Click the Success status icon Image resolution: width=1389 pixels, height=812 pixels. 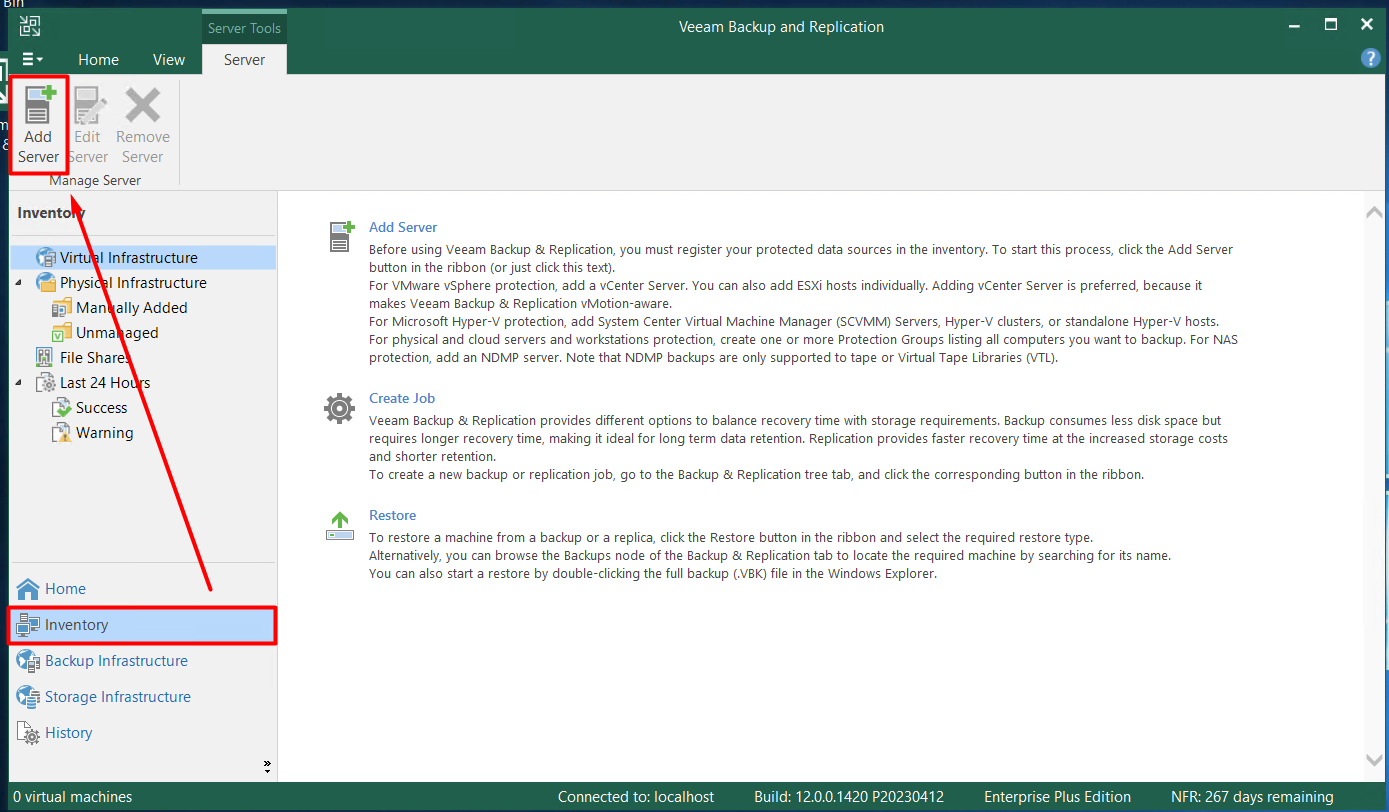tap(61, 408)
